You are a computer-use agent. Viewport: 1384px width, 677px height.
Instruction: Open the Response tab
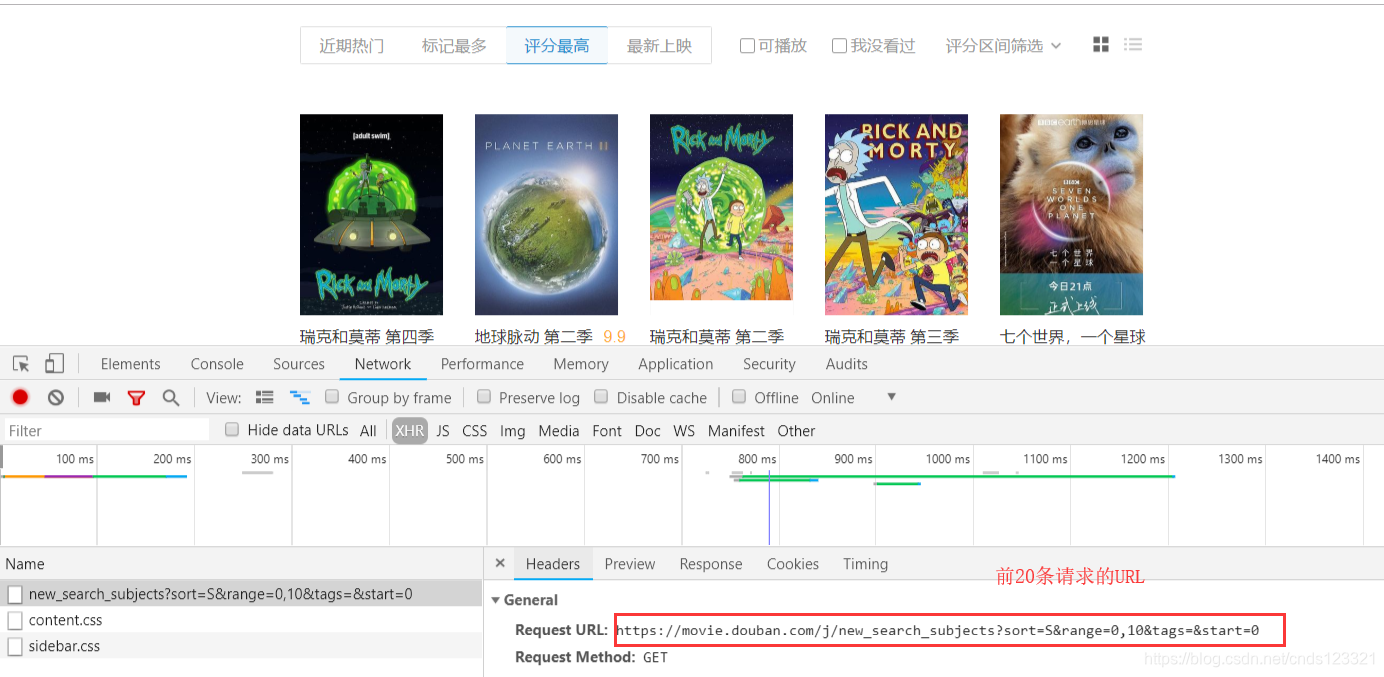pos(711,564)
